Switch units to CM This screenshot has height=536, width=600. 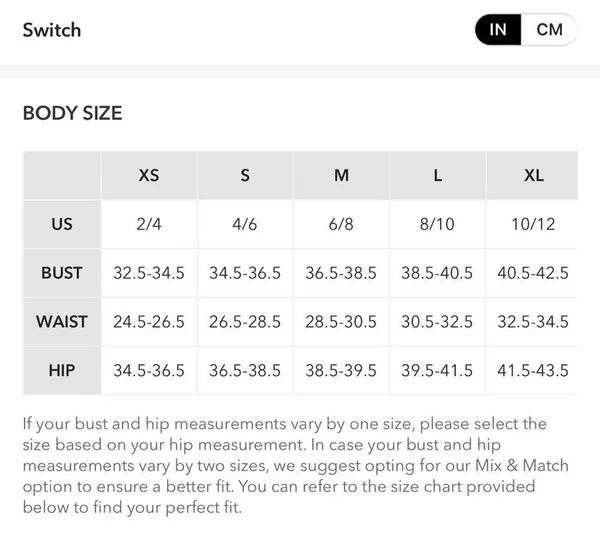549,29
